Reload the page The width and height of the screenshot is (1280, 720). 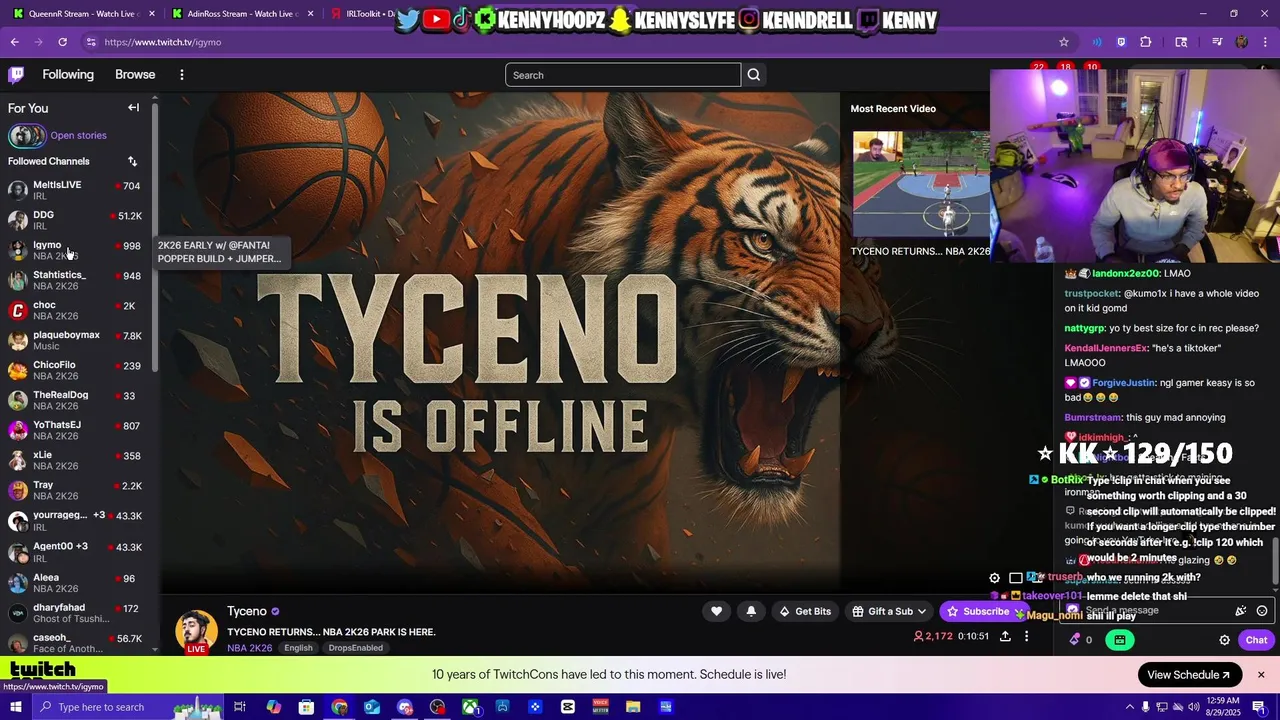62,42
